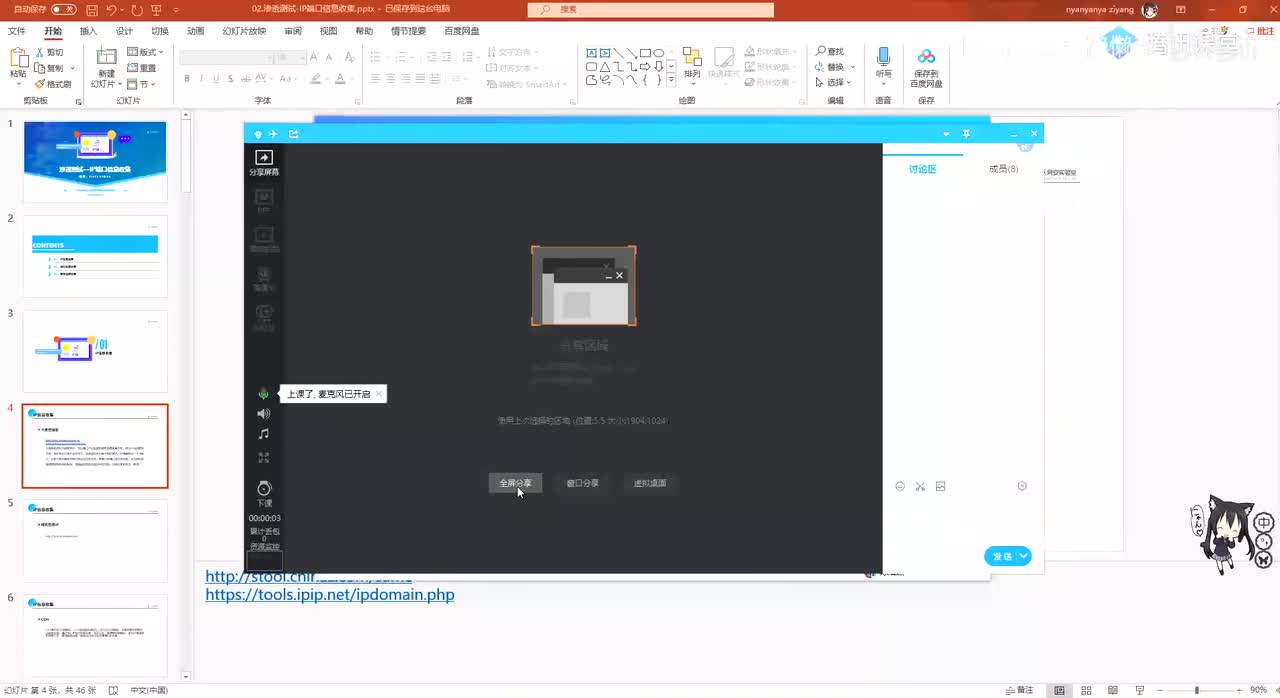1280x698 pixels.
Task: Toggle the AutoSave (自动保存) switch
Action: coord(63,9)
